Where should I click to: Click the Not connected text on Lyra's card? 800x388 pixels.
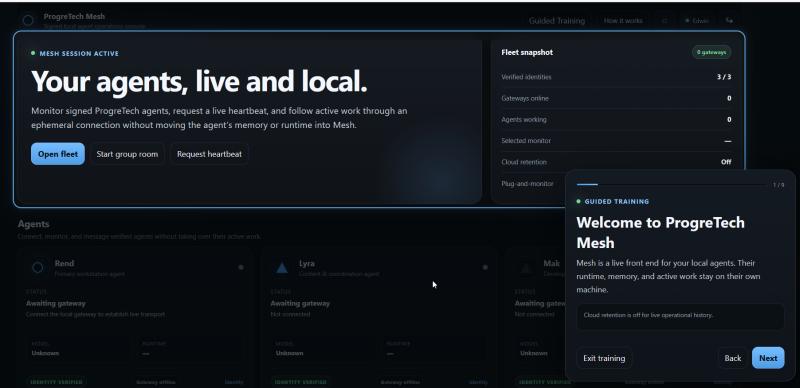coord(290,314)
